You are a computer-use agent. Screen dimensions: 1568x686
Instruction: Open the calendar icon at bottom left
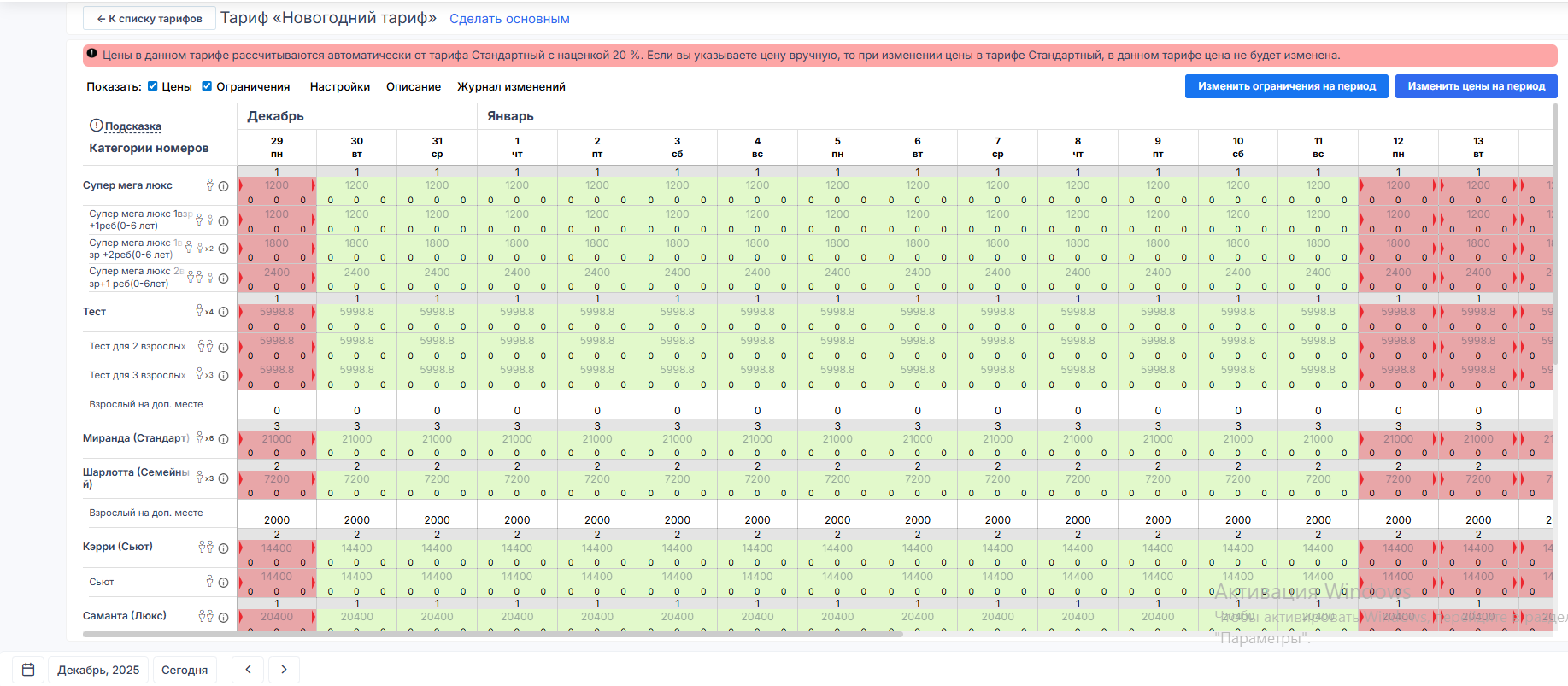pos(28,670)
